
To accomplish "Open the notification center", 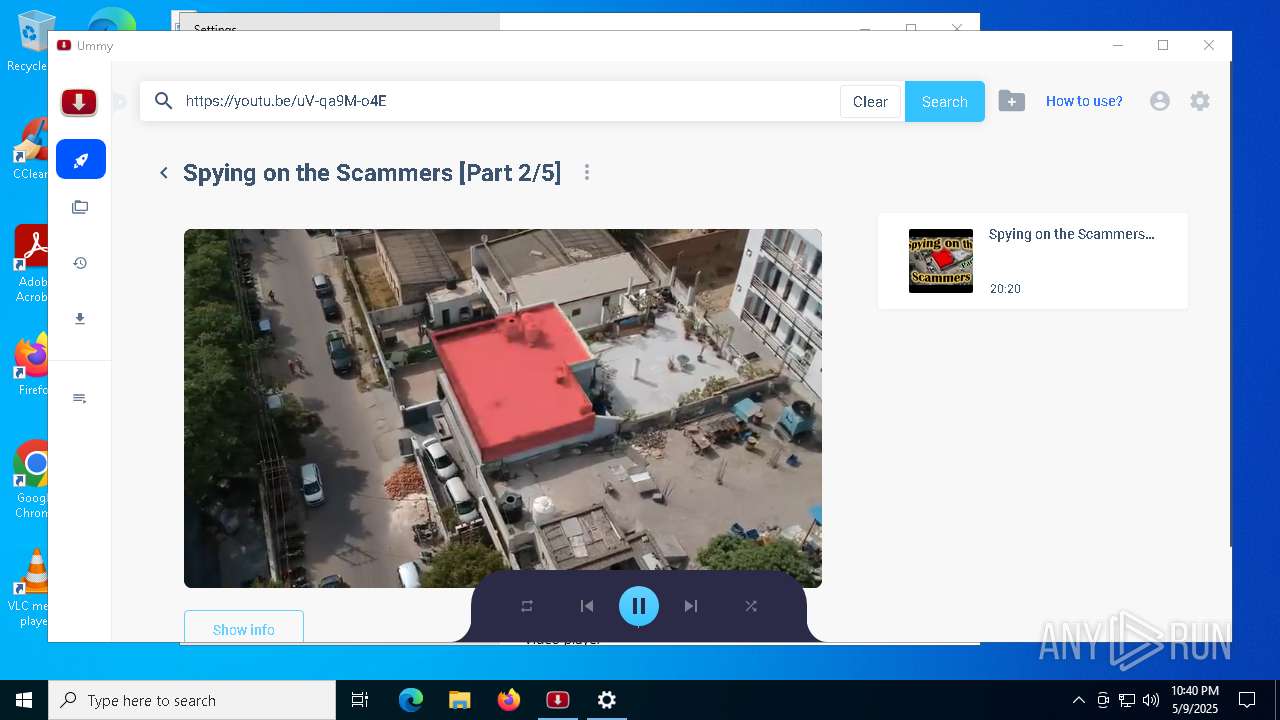I will tap(1247, 700).
